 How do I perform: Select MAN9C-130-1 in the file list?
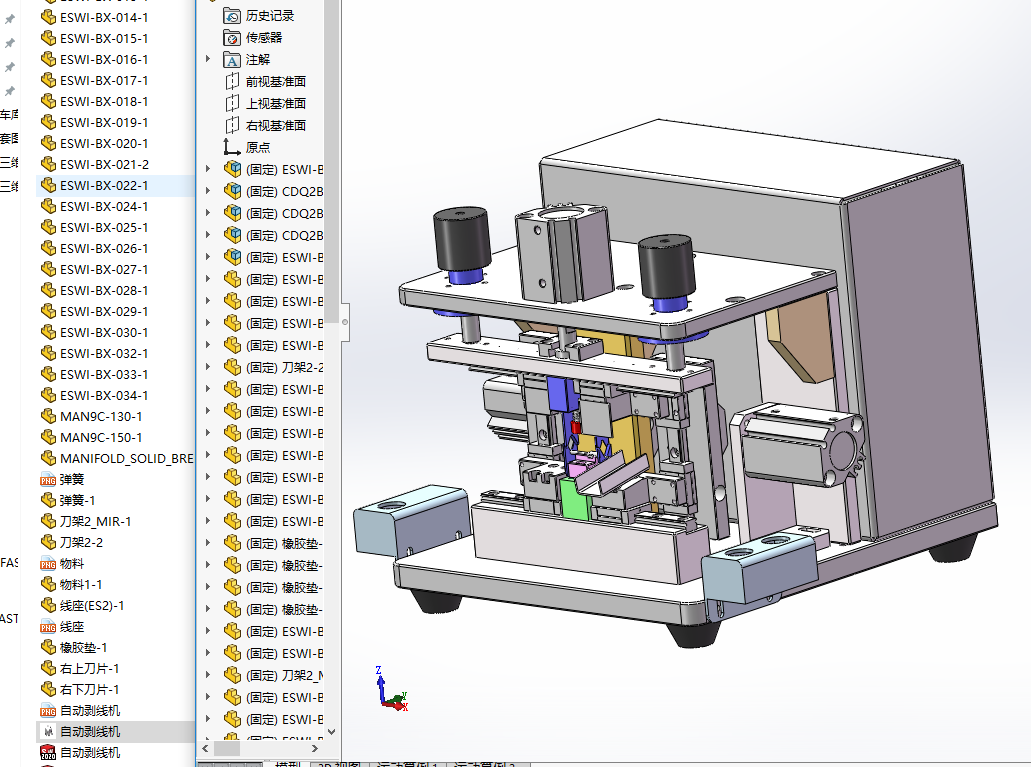pos(100,416)
